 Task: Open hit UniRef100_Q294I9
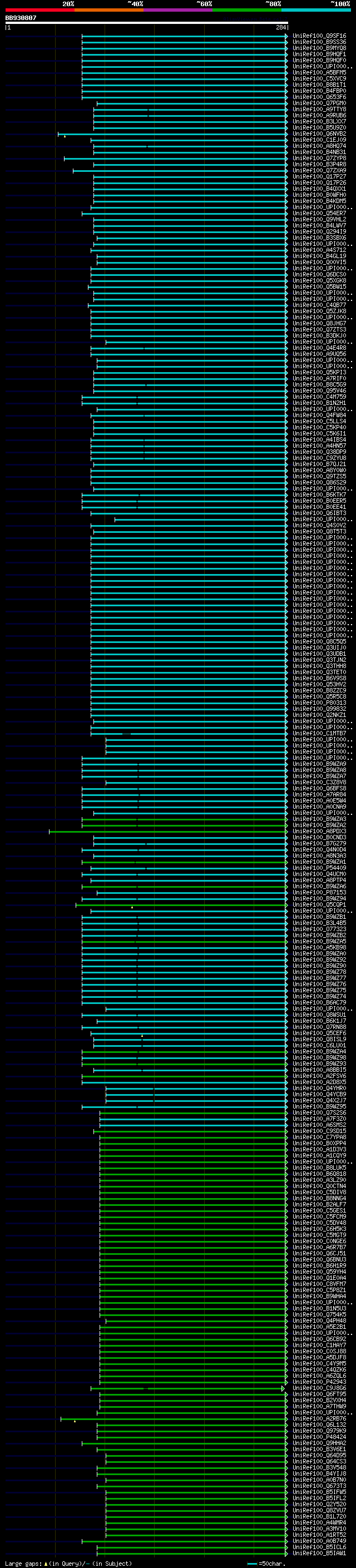pos(319,232)
